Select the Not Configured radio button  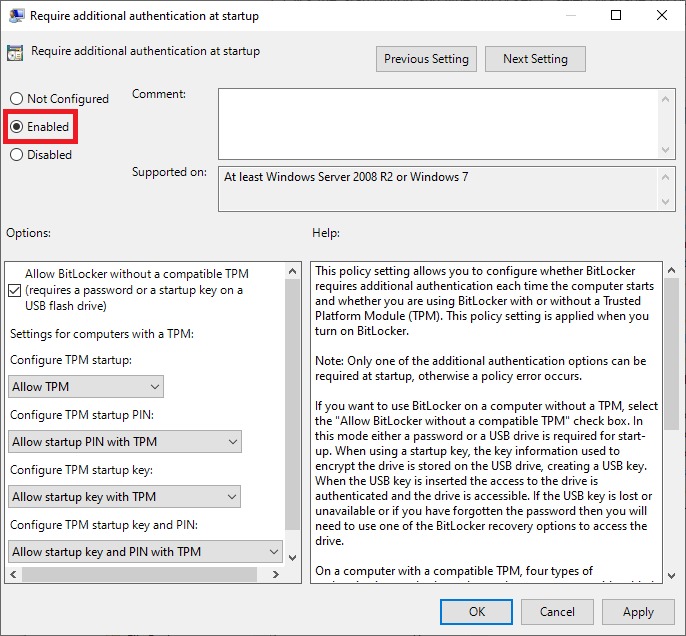[x=16, y=99]
